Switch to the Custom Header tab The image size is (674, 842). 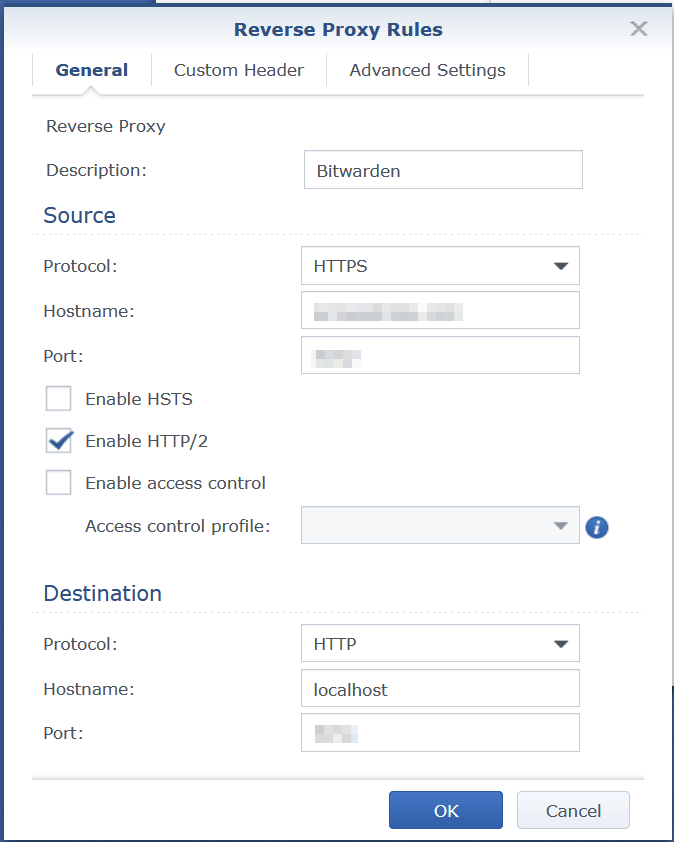239,70
